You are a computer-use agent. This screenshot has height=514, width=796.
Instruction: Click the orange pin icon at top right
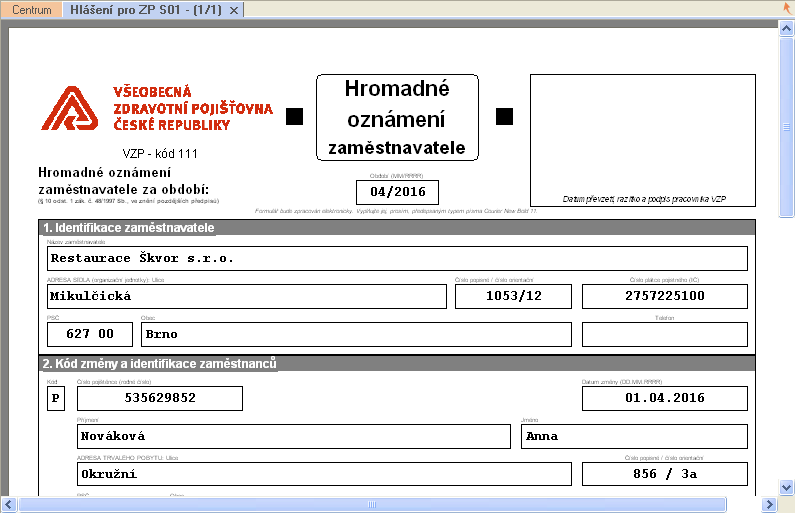(787, 8)
